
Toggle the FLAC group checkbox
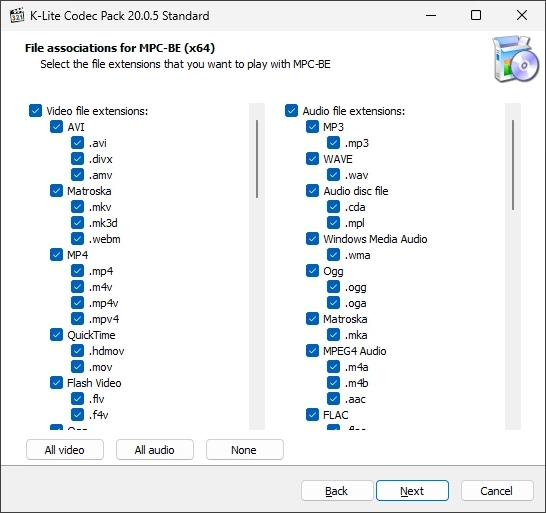312,415
